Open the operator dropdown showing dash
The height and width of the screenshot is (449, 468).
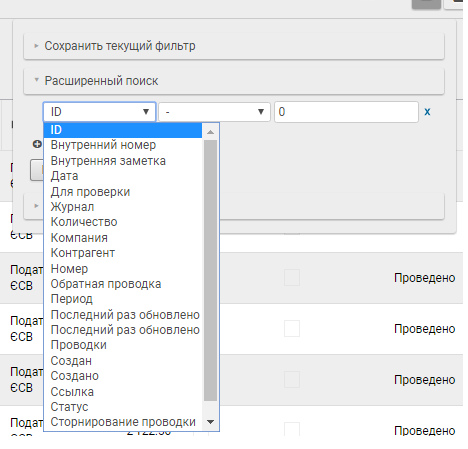(214, 112)
